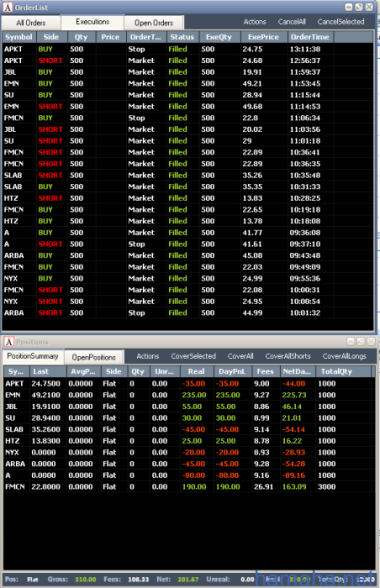Image resolution: width=380 pixels, height=588 pixels.
Task: Open the OpenPositions tab
Action: pyautogui.click(x=93, y=357)
